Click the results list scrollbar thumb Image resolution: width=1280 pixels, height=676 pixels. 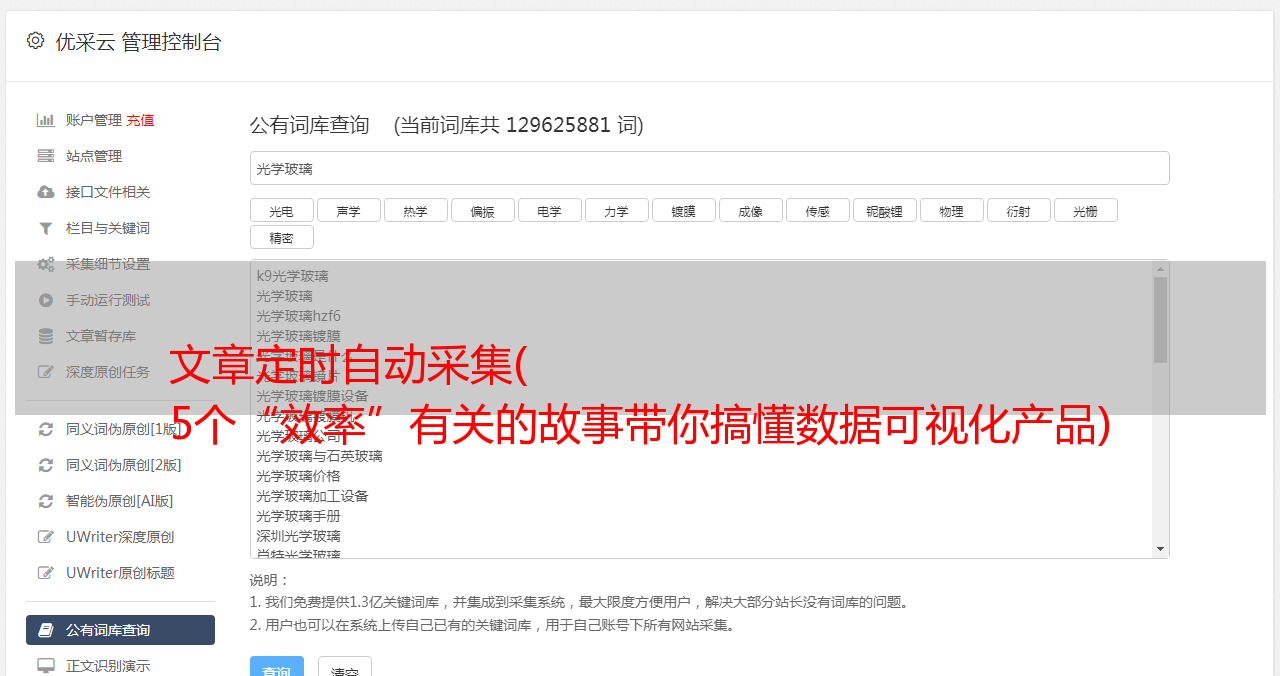tap(1160, 320)
